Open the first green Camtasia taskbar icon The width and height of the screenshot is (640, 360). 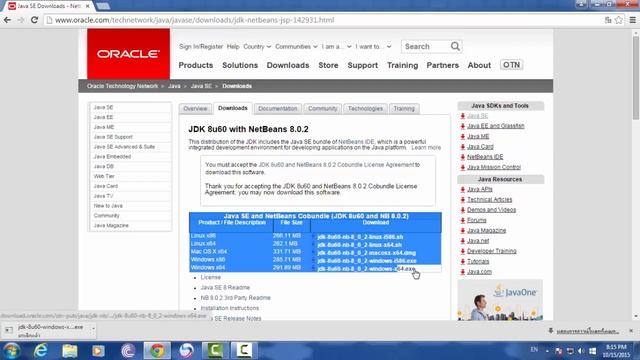pos(215,351)
